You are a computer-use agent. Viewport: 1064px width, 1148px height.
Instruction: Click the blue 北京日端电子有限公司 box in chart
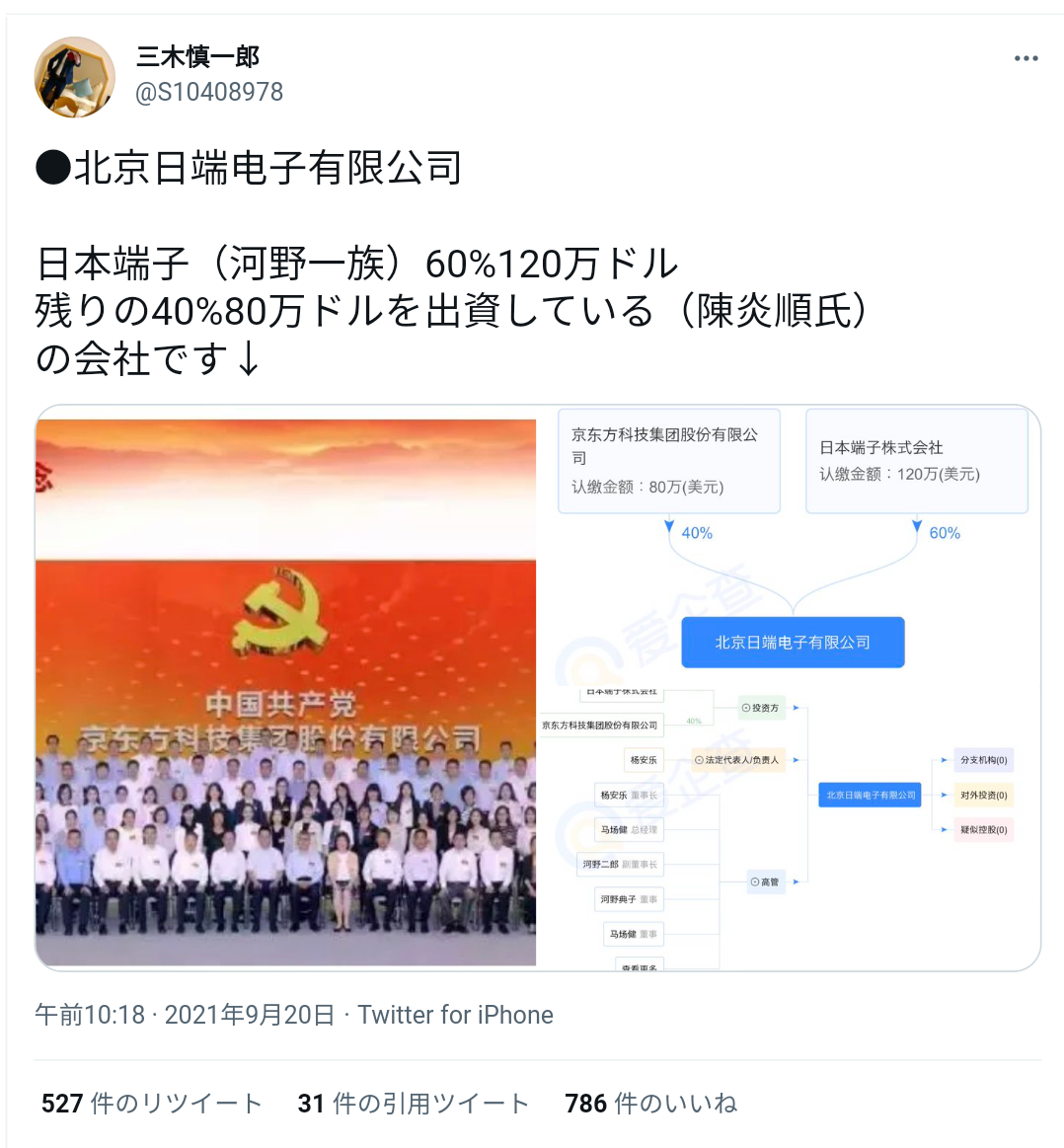pyautogui.click(x=793, y=642)
